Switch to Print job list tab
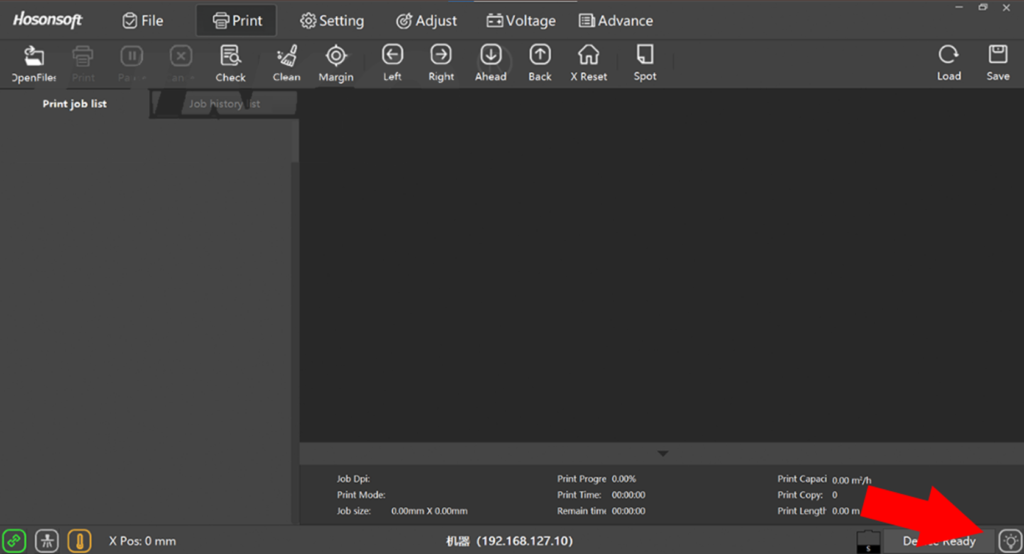 [74, 104]
